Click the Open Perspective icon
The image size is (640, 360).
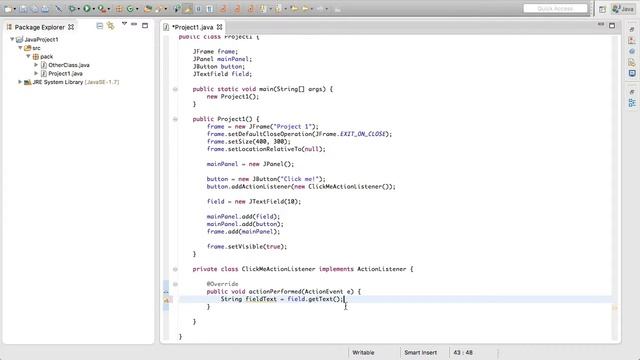click(x=602, y=9)
